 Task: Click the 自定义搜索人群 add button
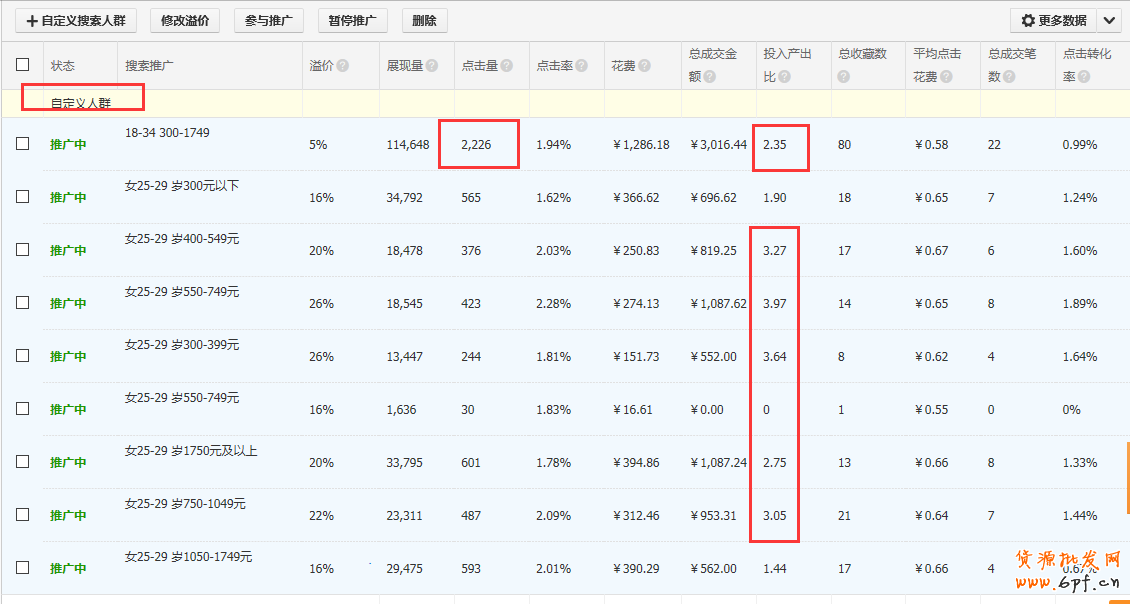pyautogui.click(x=75, y=20)
